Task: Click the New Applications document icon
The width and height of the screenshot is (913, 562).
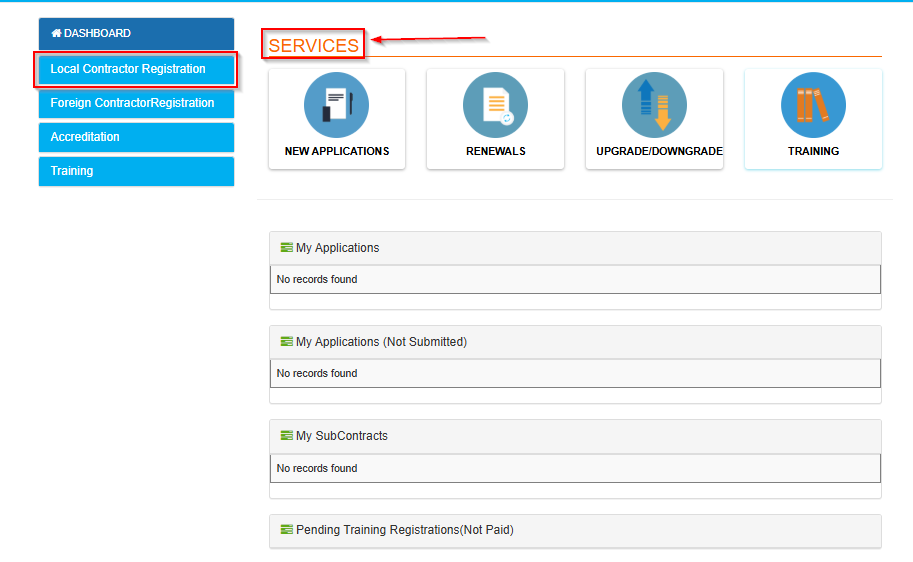Action: 337,105
